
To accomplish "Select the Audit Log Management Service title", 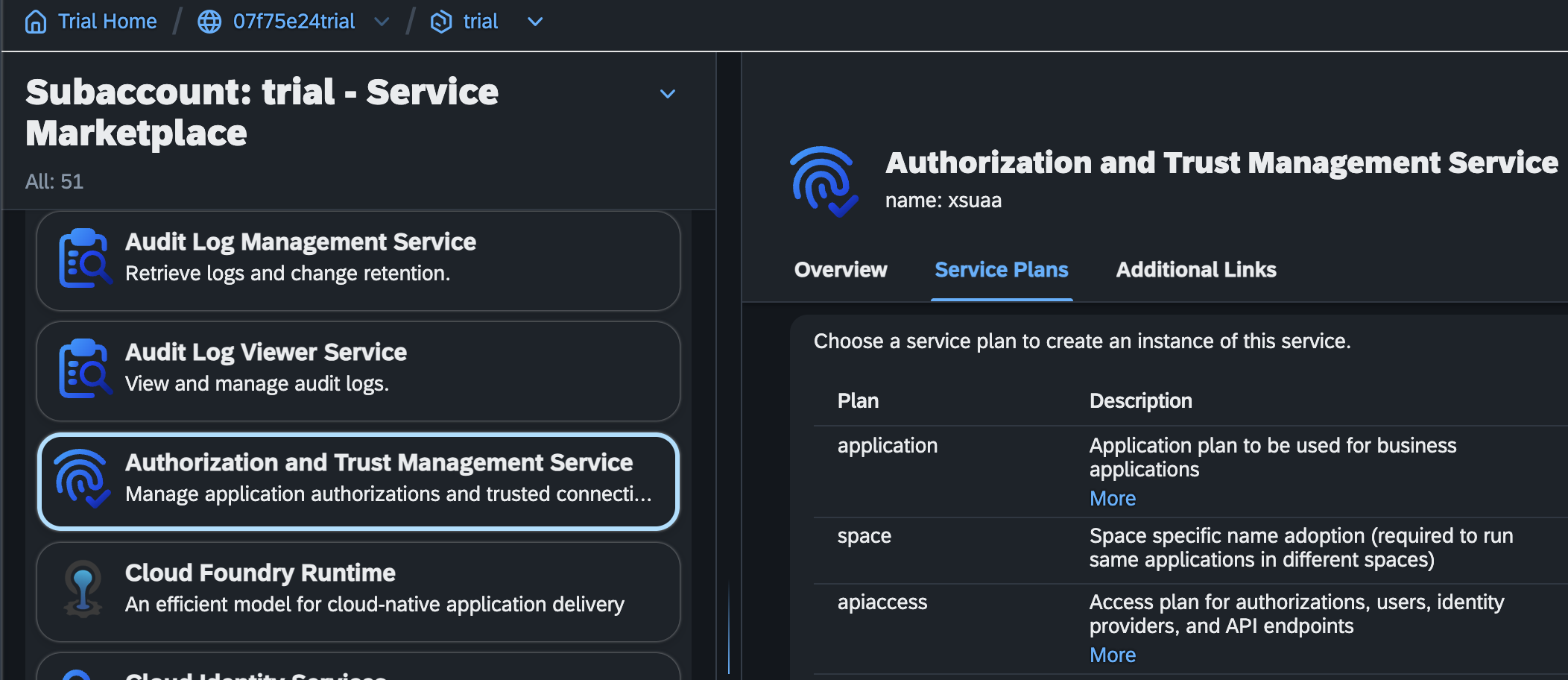I will tap(300, 242).
